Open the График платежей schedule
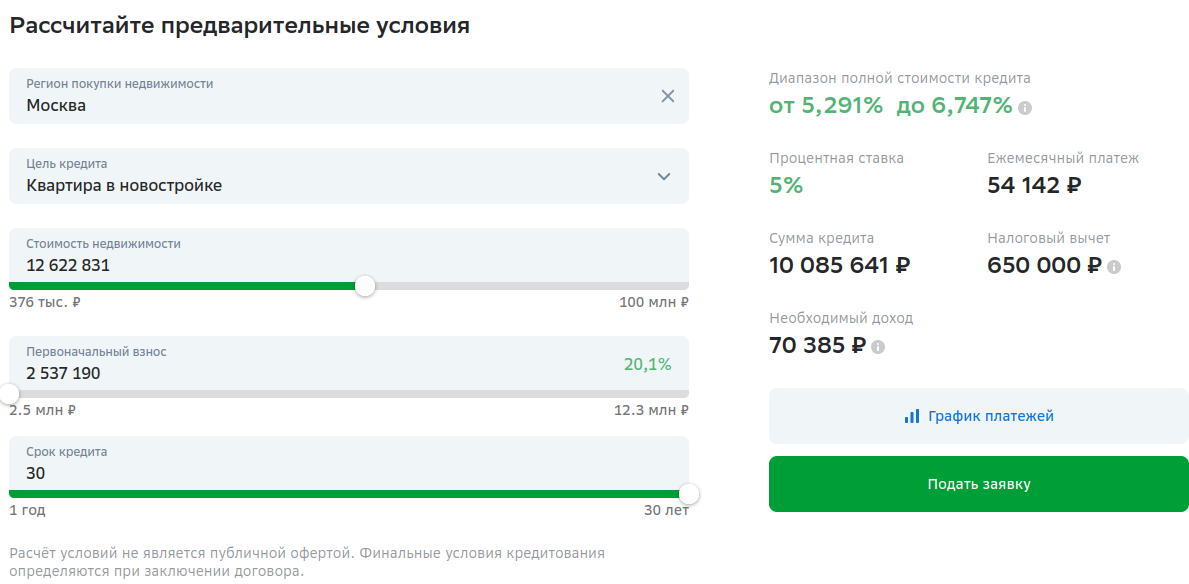This screenshot has width=1189, height=584. 979,416
